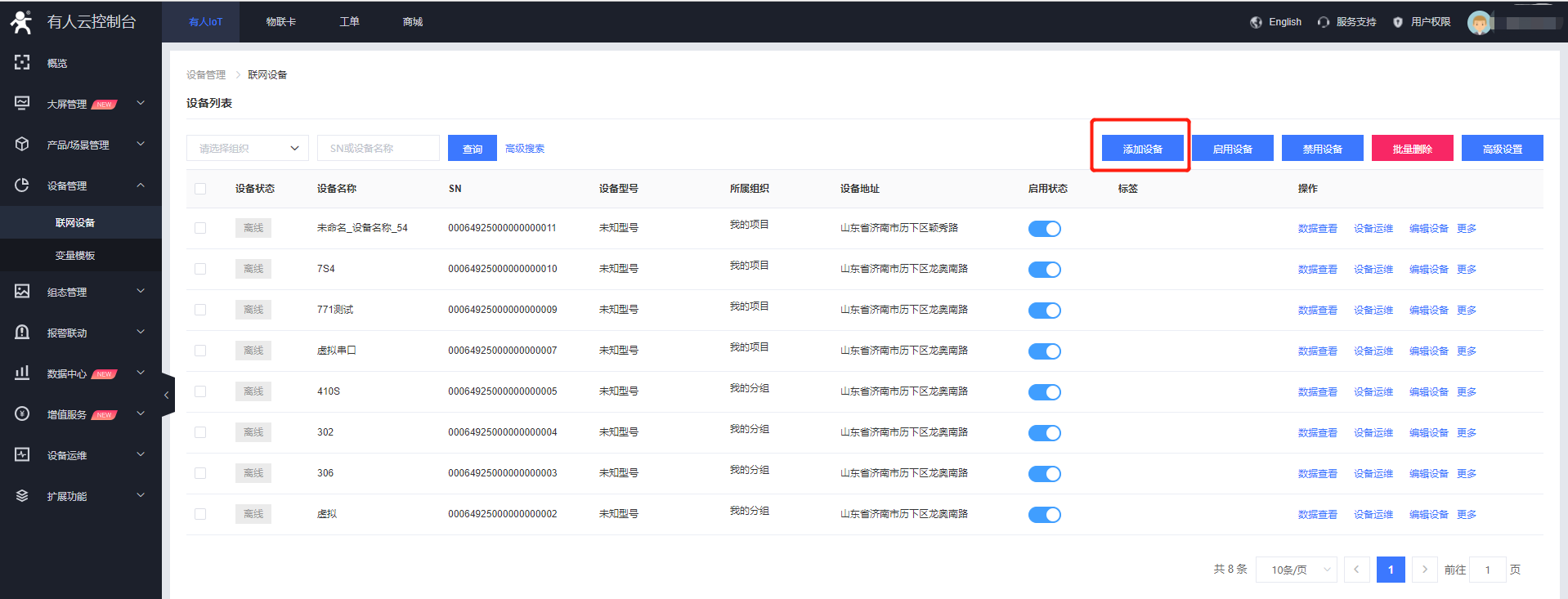1568x599 pixels.
Task: Click the 概览 overview icon in sidebar
Action: 22,63
